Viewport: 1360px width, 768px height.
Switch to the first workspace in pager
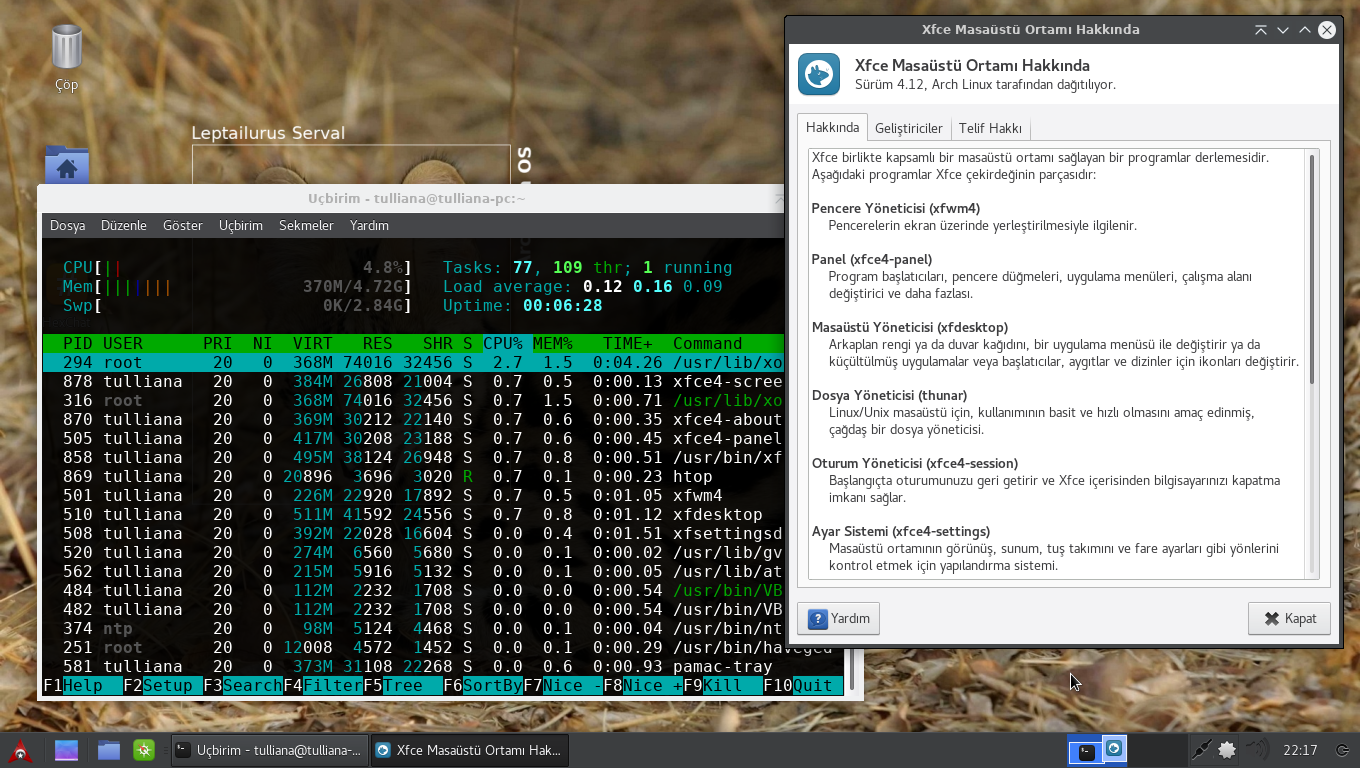click(x=1097, y=750)
